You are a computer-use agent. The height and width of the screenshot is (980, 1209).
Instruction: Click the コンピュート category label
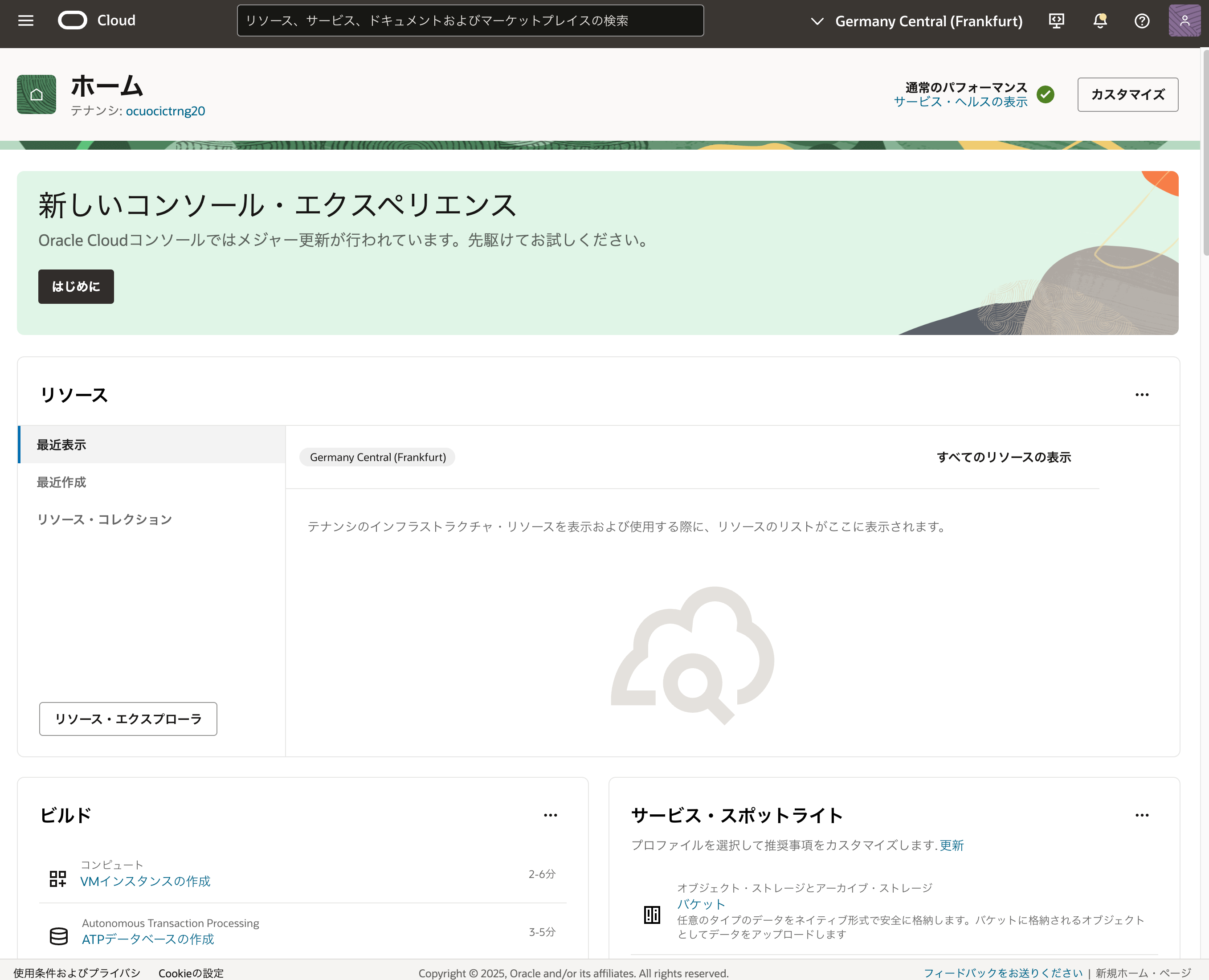[112, 865]
